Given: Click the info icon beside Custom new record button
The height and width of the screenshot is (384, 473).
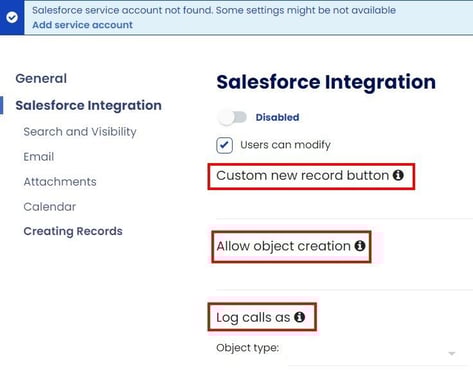Looking at the screenshot, I should [x=398, y=175].
